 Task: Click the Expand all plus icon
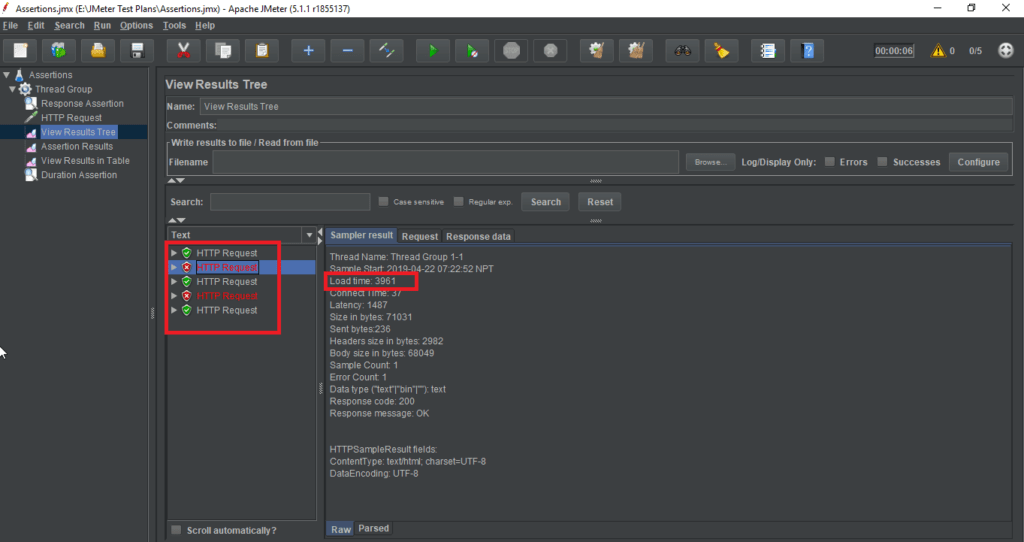(x=308, y=51)
